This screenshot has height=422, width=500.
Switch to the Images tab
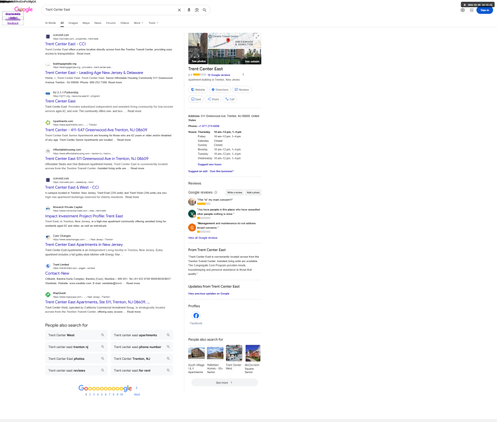pos(73,23)
